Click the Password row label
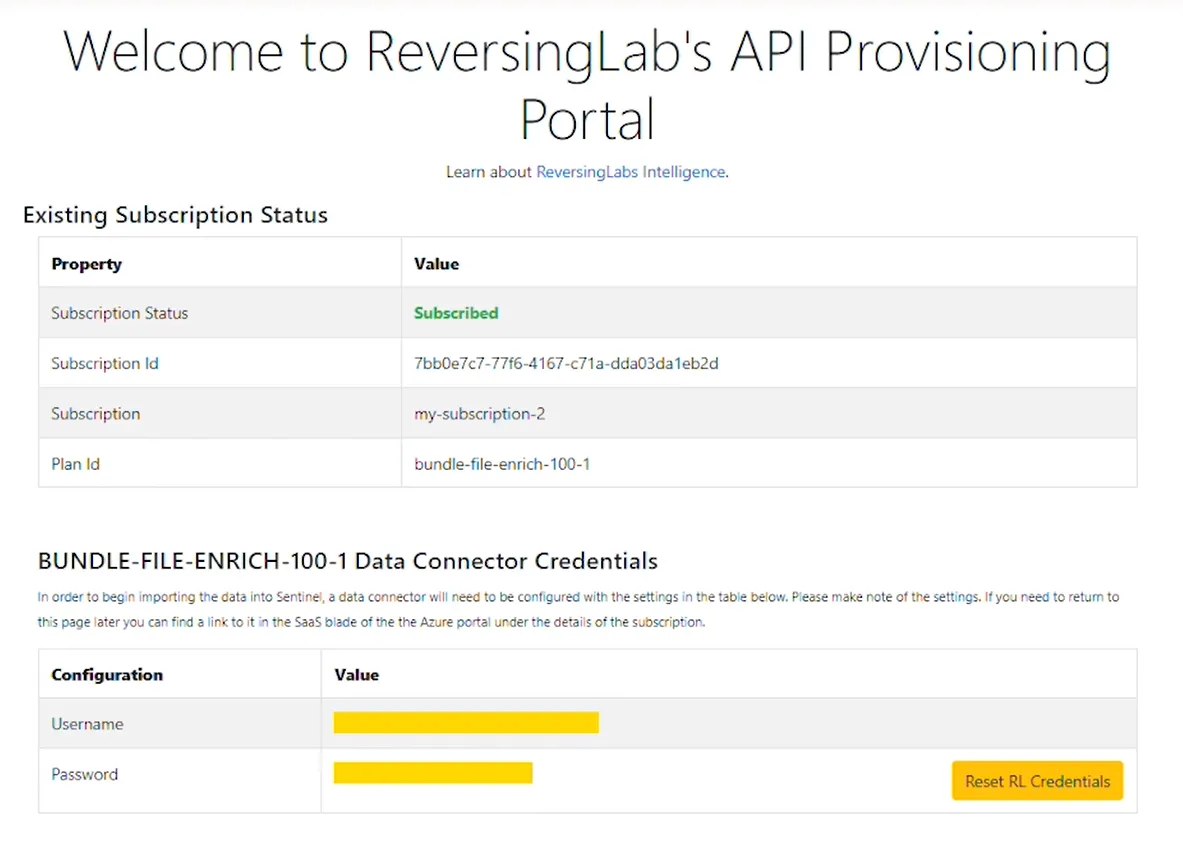The height and width of the screenshot is (855, 1183). pyautogui.click(x=84, y=773)
